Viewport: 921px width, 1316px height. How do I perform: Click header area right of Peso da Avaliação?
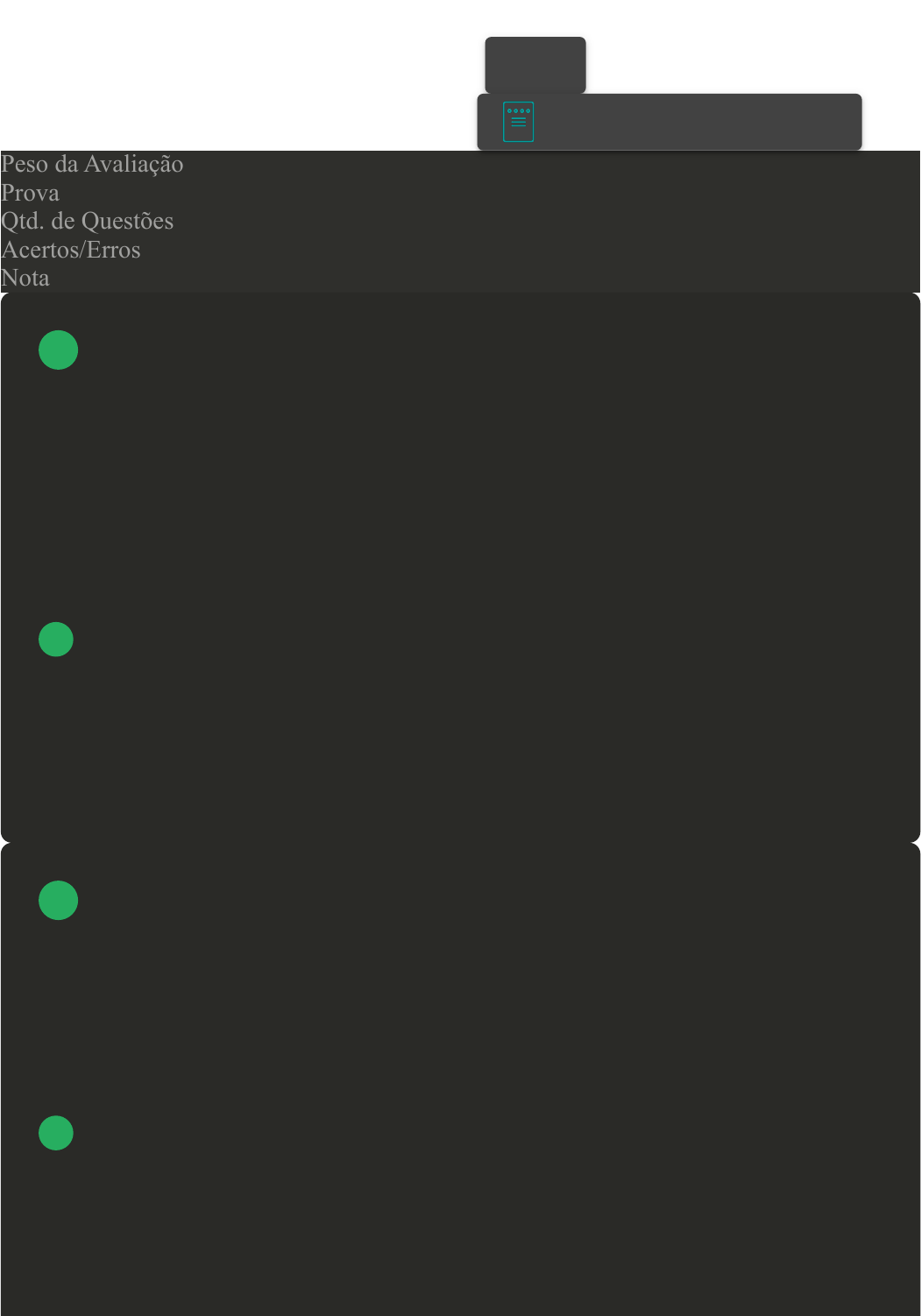click(552, 164)
